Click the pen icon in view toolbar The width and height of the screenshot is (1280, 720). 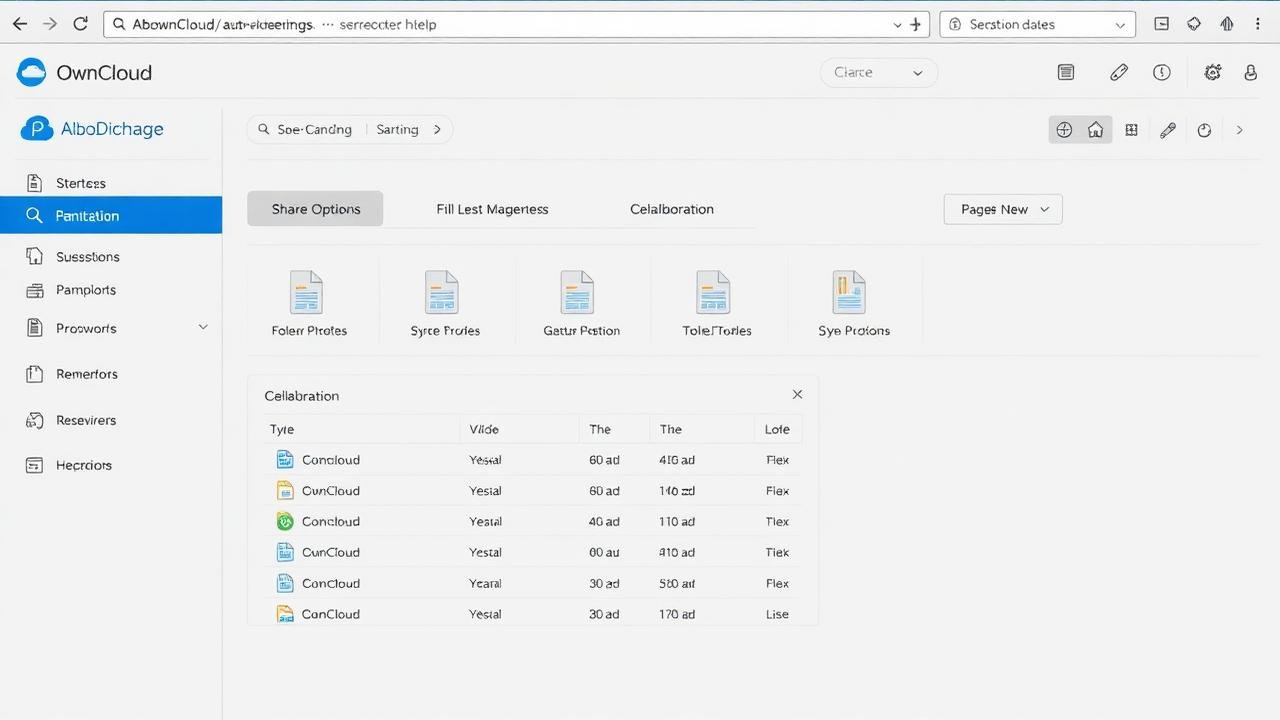(x=1168, y=130)
